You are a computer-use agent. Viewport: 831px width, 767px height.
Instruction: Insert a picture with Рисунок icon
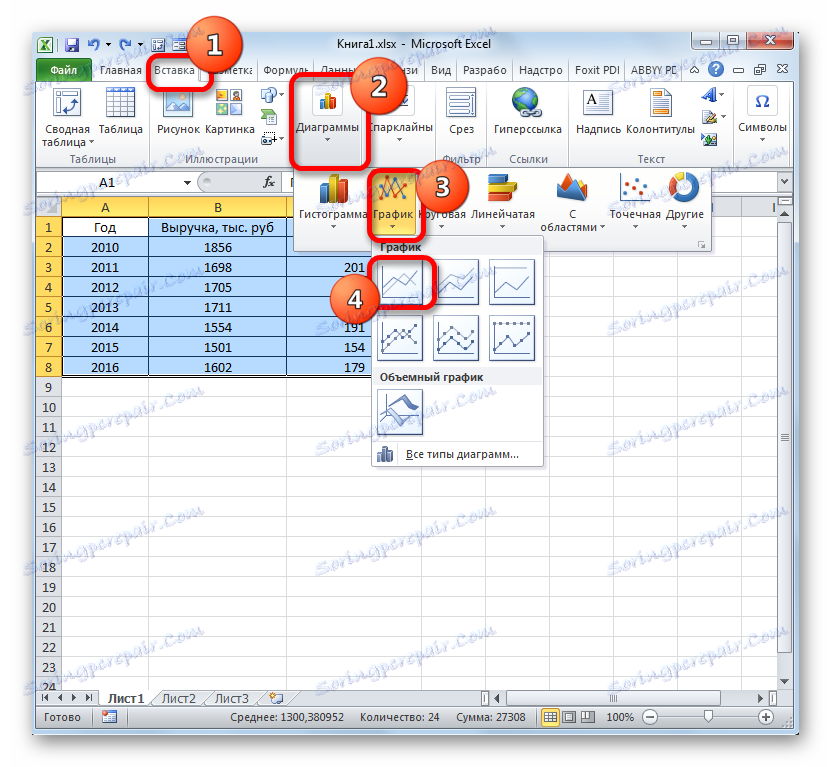point(178,111)
